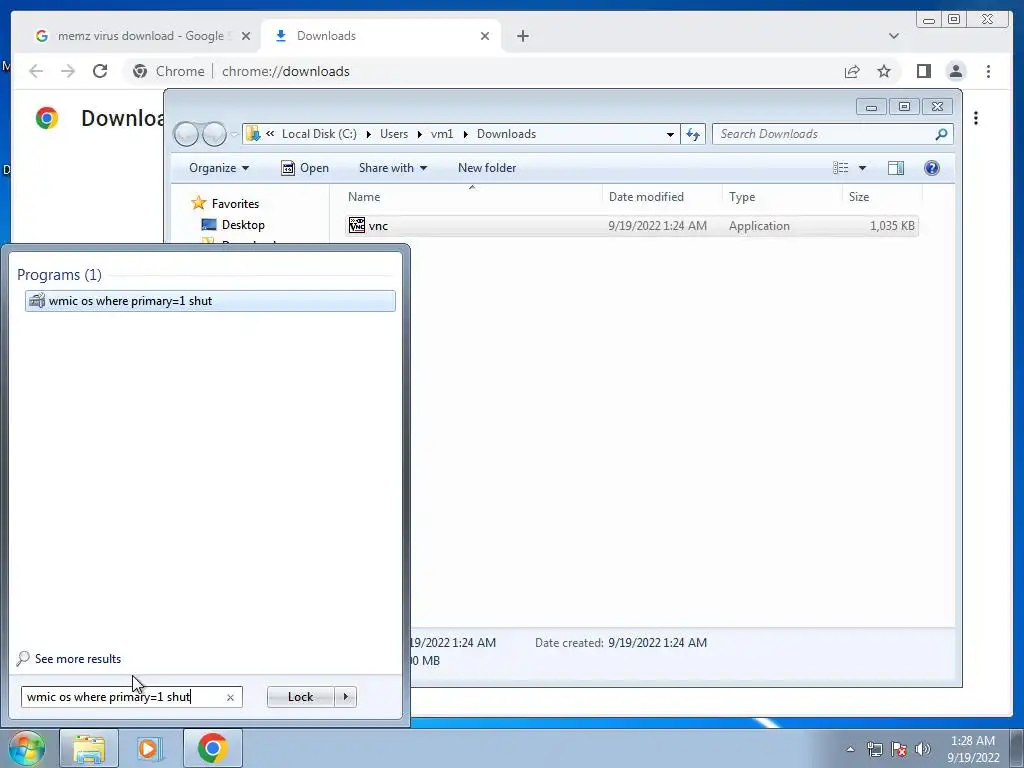1024x768 pixels.
Task: Toggle Chrome's side panel icon
Action: pyautogui.click(x=923, y=71)
